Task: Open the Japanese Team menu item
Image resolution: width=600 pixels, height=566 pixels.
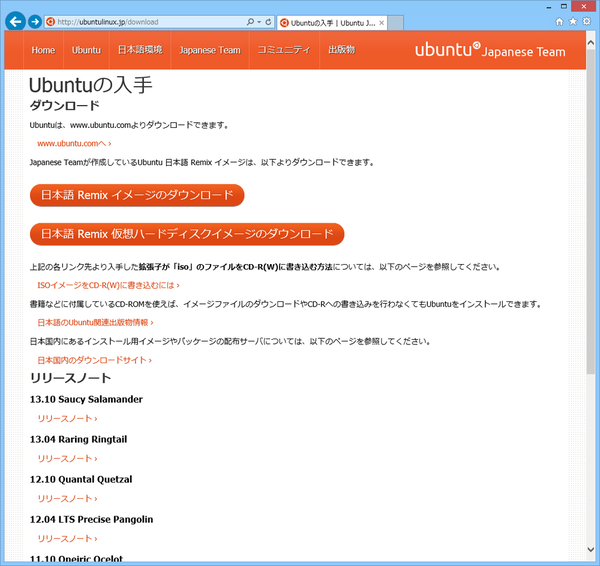Action: tap(210, 50)
